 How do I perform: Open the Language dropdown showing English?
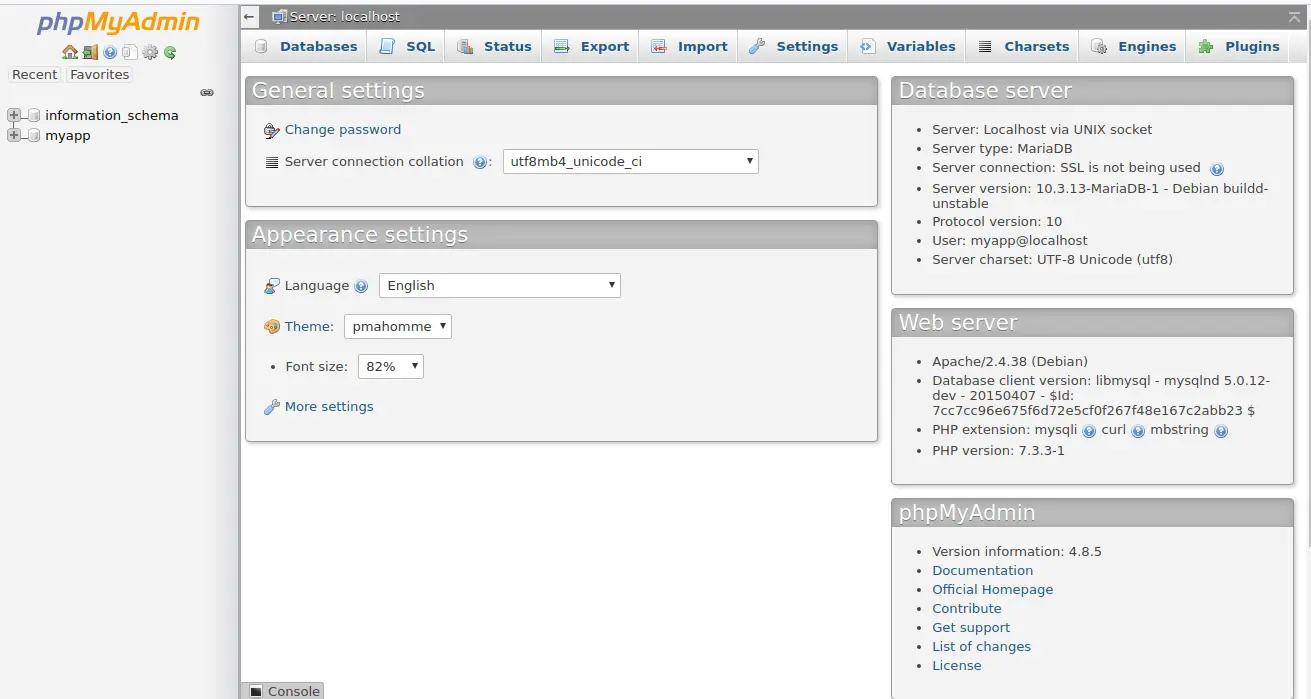tap(500, 285)
